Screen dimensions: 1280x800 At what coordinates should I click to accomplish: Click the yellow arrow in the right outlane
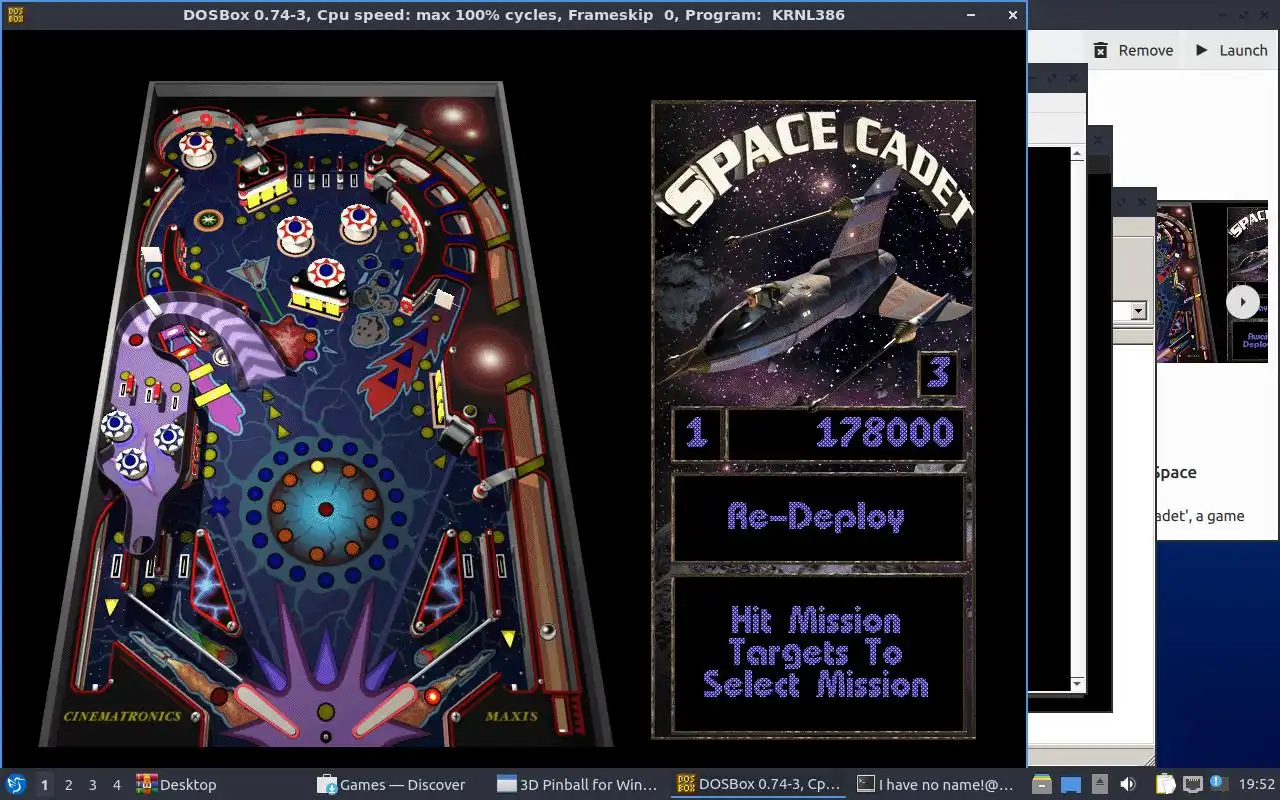coord(509,638)
